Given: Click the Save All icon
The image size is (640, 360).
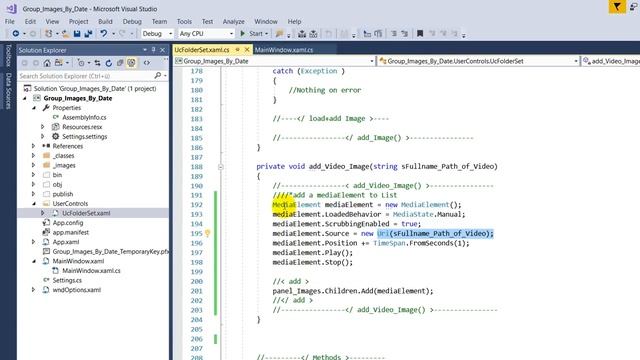Looking at the screenshot, I should click(x=88, y=33).
